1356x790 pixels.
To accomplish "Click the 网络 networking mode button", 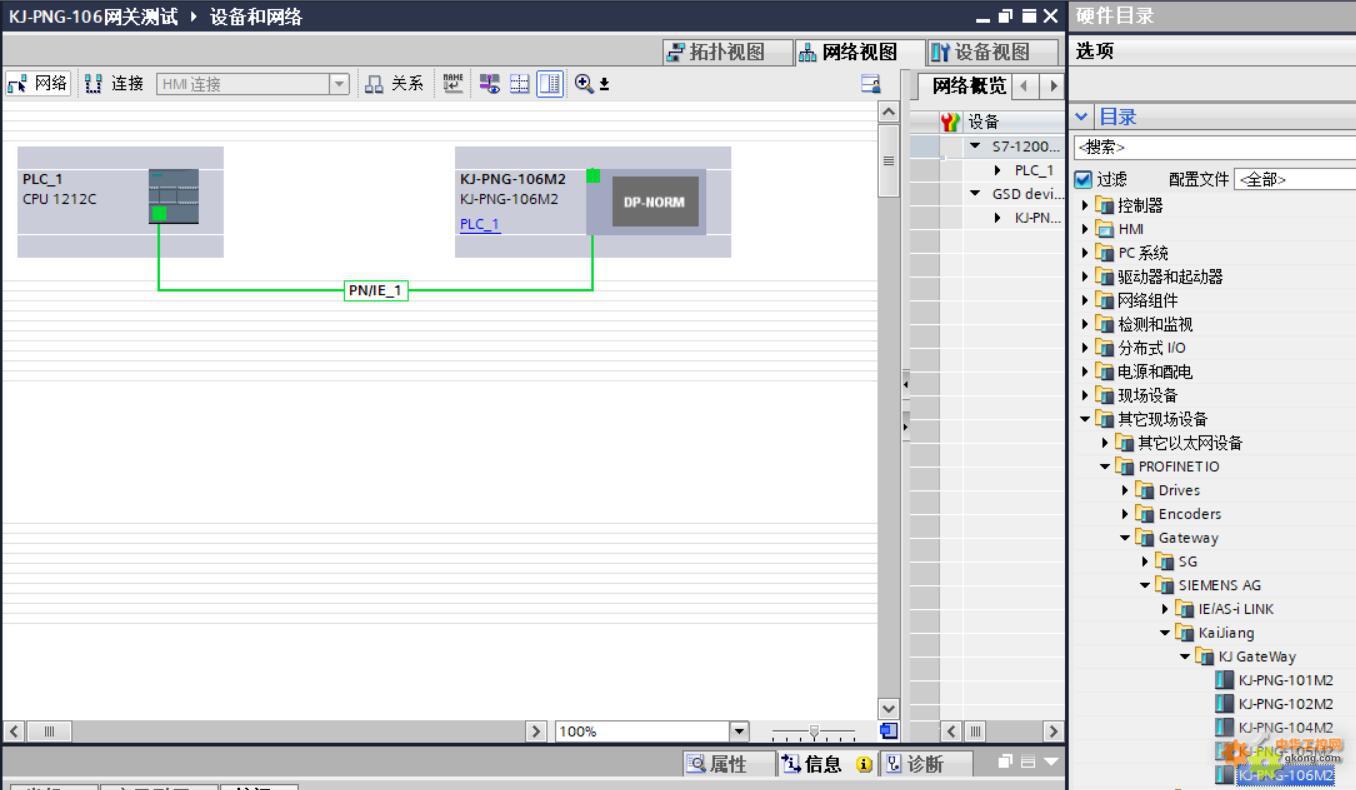I will pyautogui.click(x=38, y=84).
